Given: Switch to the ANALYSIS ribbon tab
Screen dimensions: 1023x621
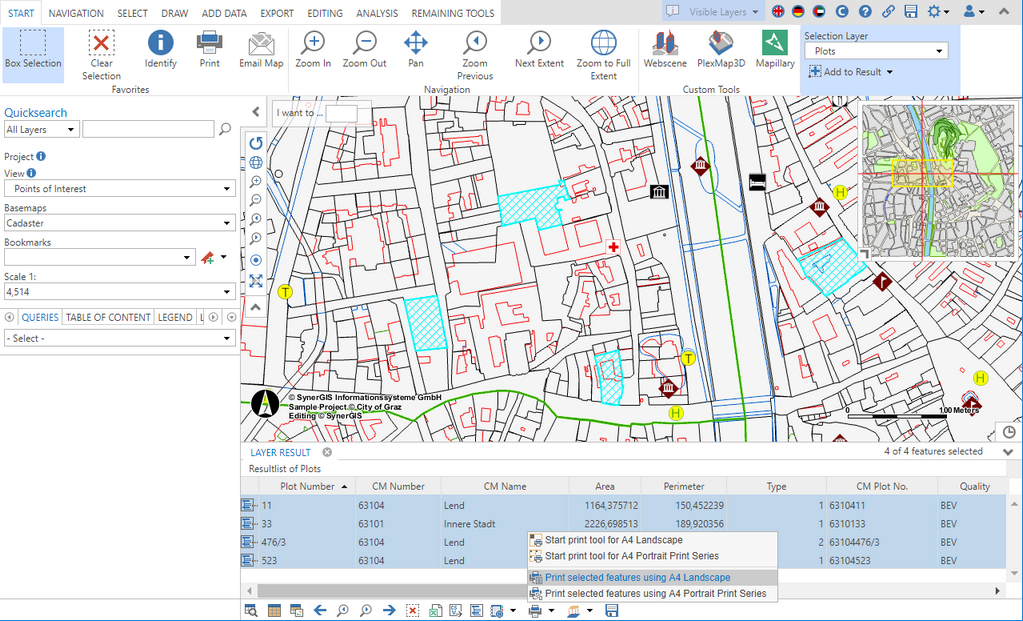Looking at the screenshot, I should pyautogui.click(x=376, y=13).
